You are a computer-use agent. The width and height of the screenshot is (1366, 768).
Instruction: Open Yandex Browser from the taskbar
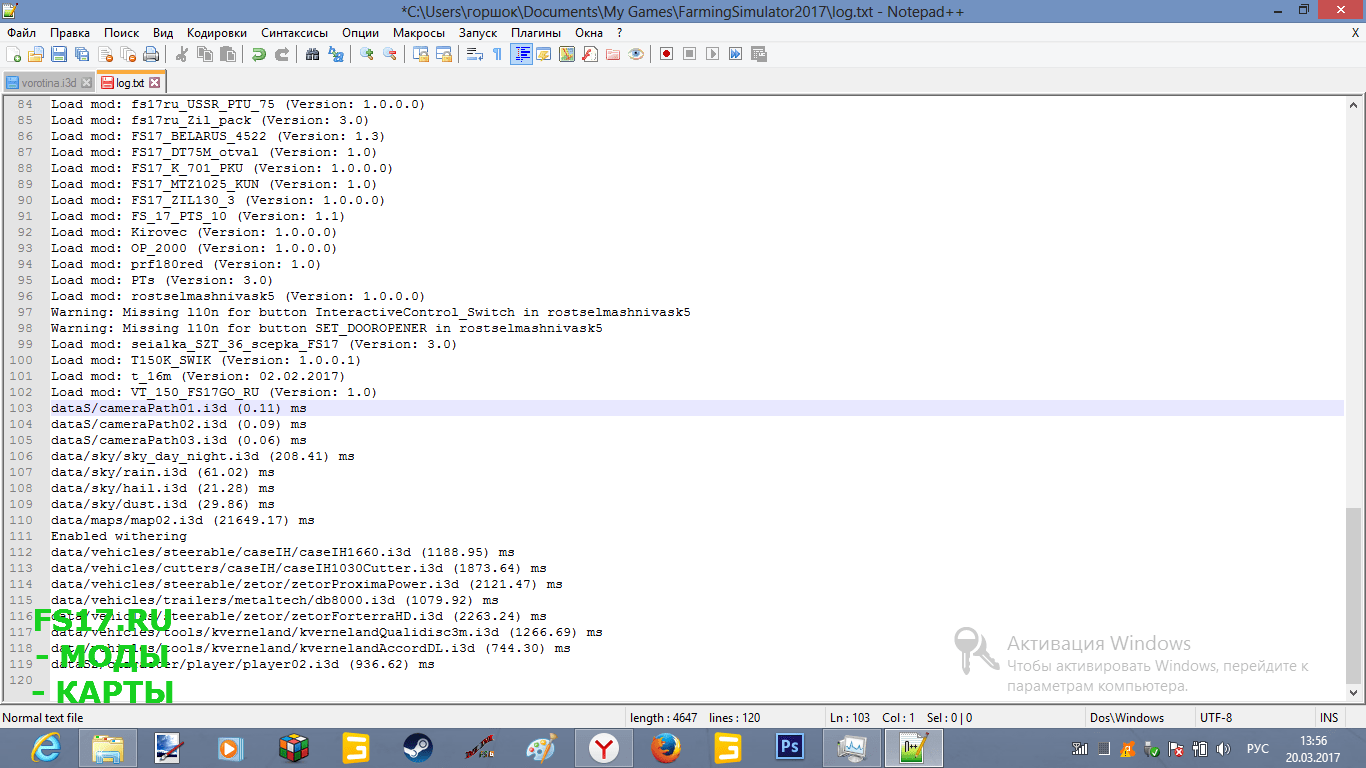602,747
